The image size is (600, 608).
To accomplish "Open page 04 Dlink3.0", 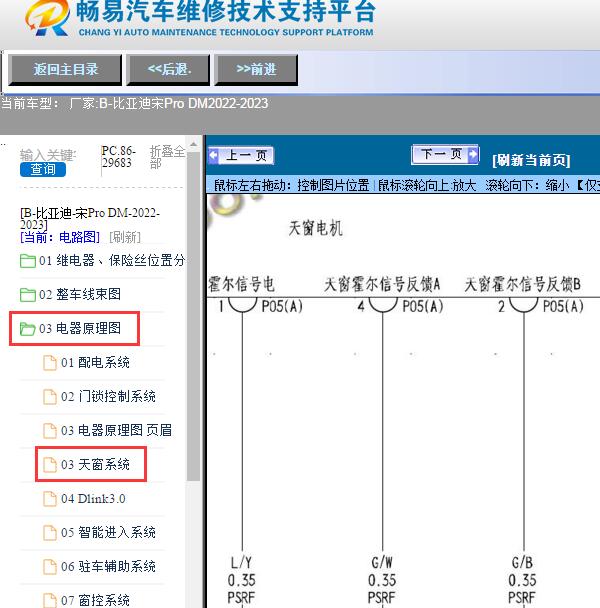I will point(84,499).
